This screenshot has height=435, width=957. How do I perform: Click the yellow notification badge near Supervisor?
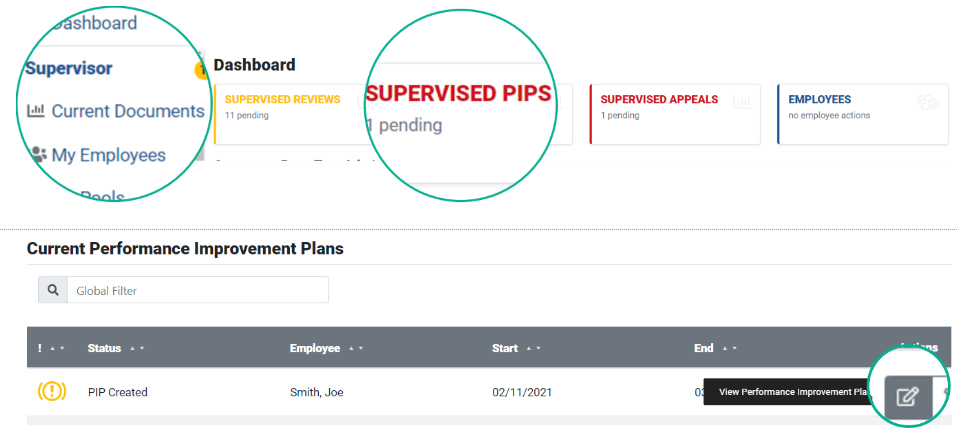click(201, 71)
